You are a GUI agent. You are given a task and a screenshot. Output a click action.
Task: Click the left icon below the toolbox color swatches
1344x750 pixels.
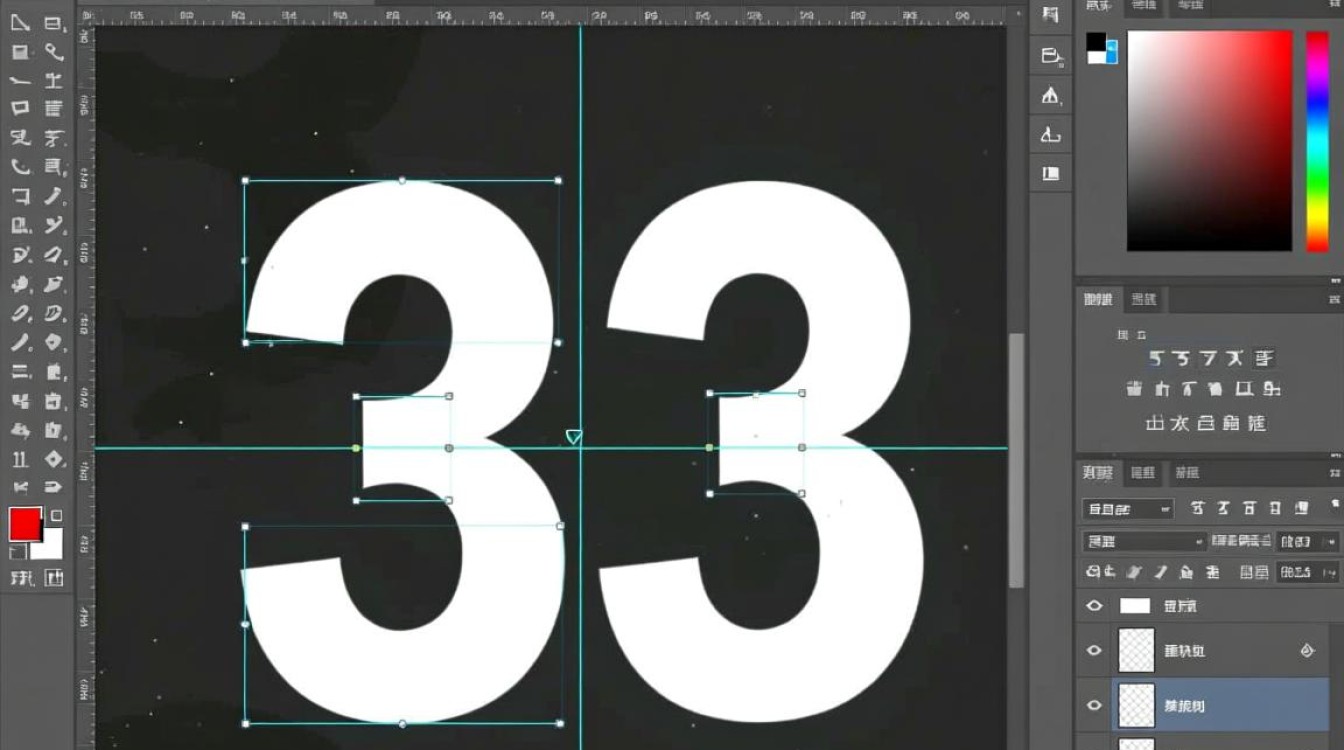click(x=20, y=578)
